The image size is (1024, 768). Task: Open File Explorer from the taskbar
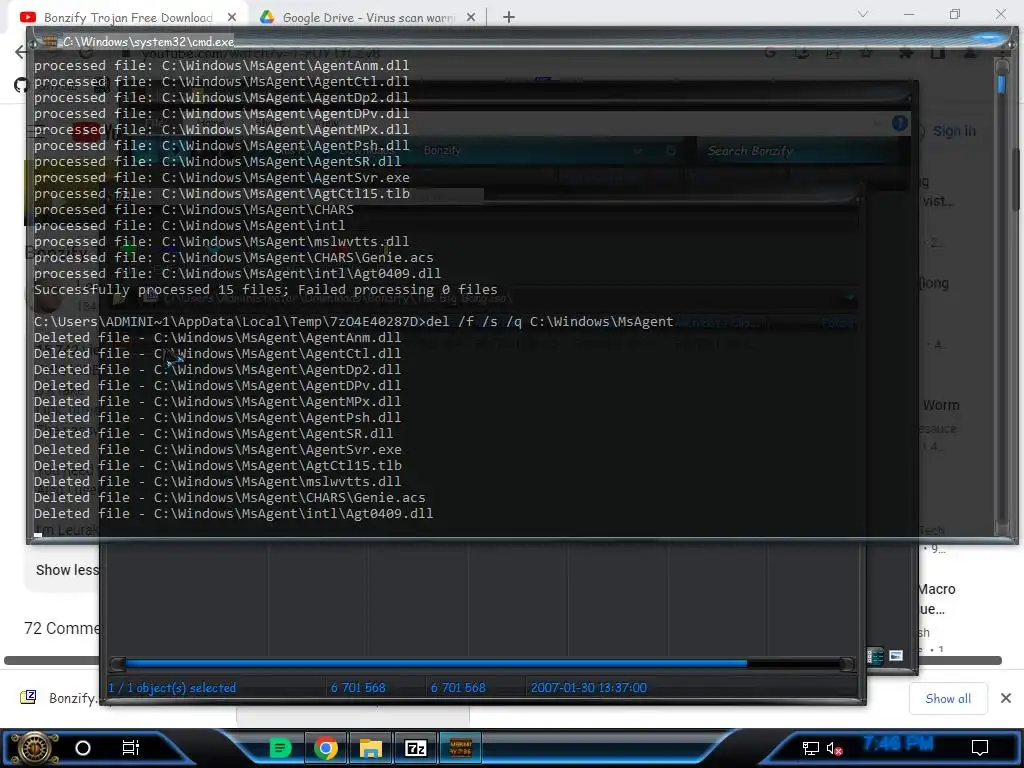pyautogui.click(x=371, y=748)
